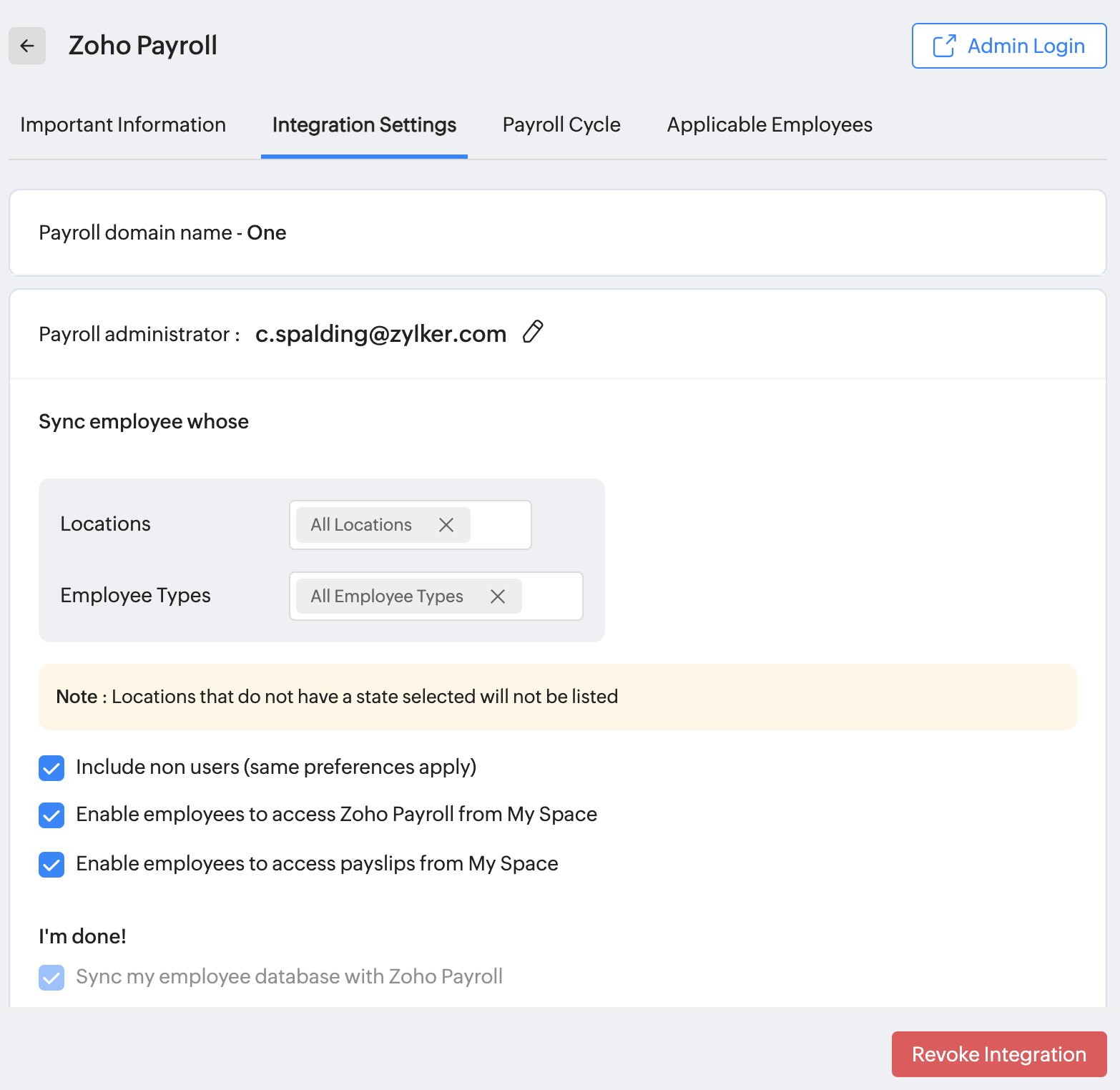Toggle Zoho Payroll access from My Space
The width and height of the screenshot is (1120, 1090).
pos(51,815)
